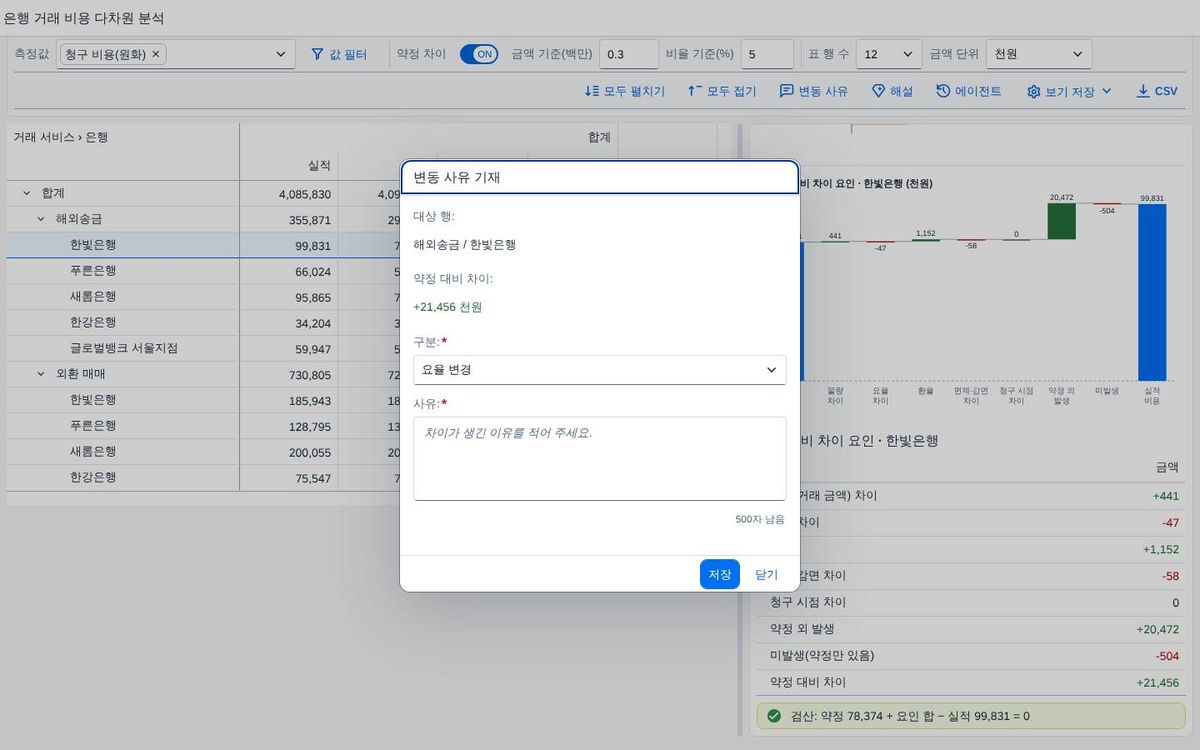Click the 사유 reason text area
This screenshot has height=750, width=1200.
pyautogui.click(x=599, y=459)
